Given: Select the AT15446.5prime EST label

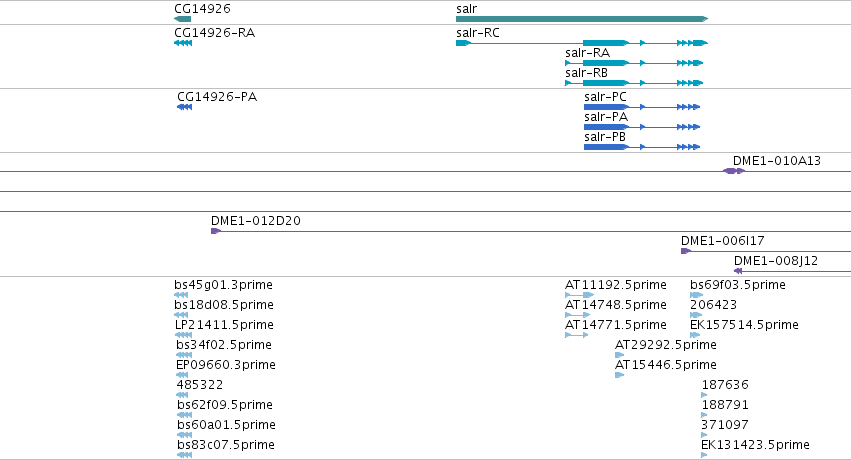Looking at the screenshot, I should 665,365.
